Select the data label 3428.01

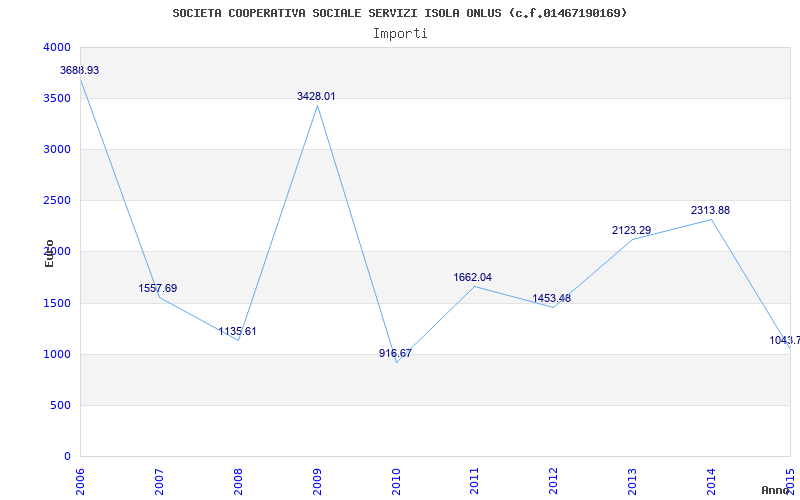tap(316, 96)
